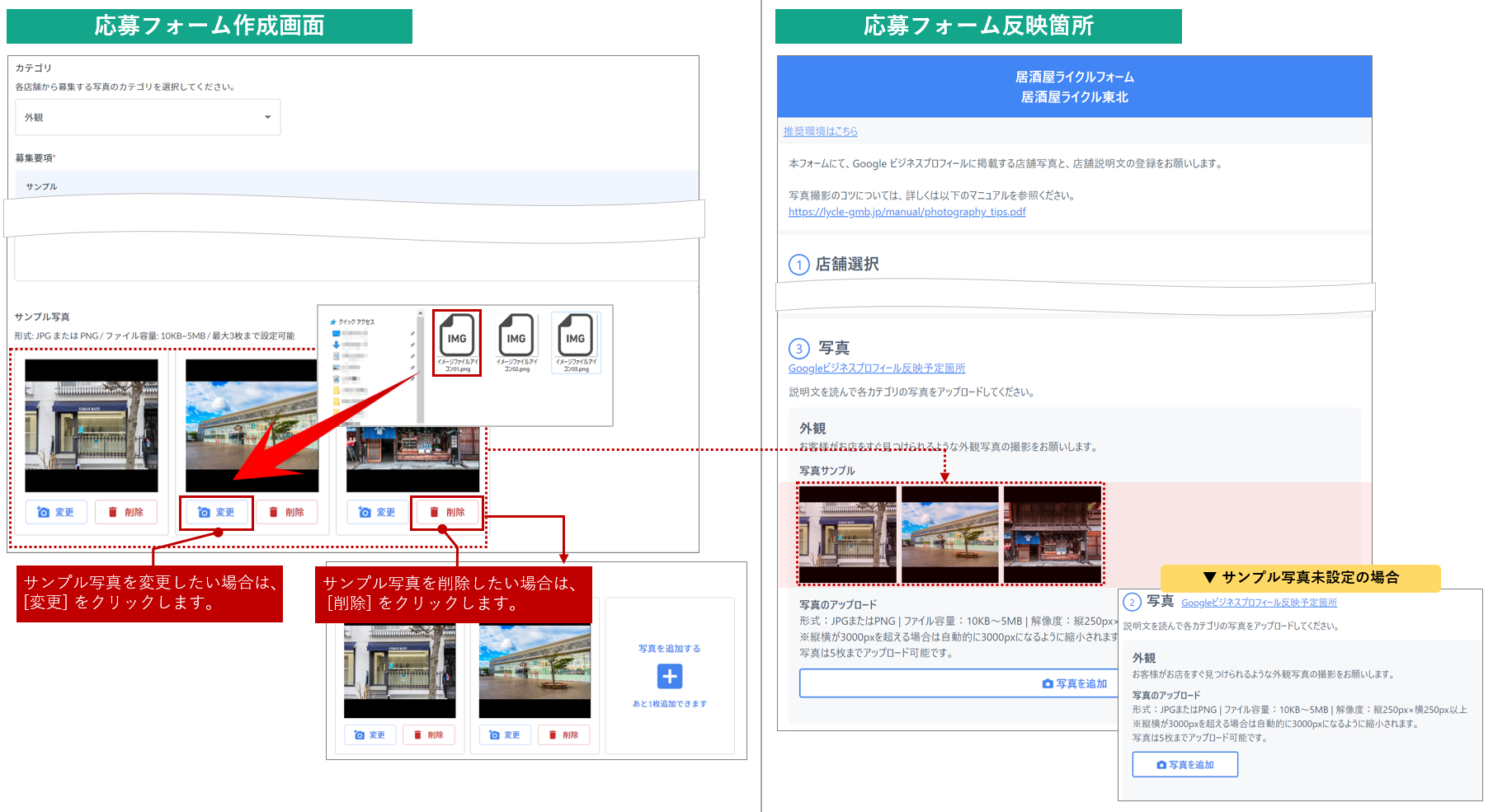The width and height of the screenshot is (1493, 812).
Task: Open Googleビジネスプロフィール反映予定箇所 link beside section 3 写真
Action: pos(876,368)
